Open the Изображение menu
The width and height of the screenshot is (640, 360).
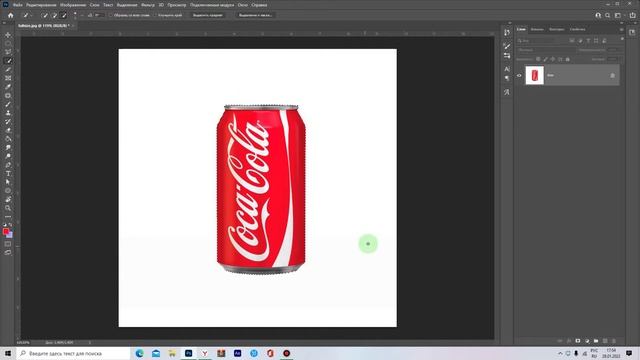click(x=73, y=5)
